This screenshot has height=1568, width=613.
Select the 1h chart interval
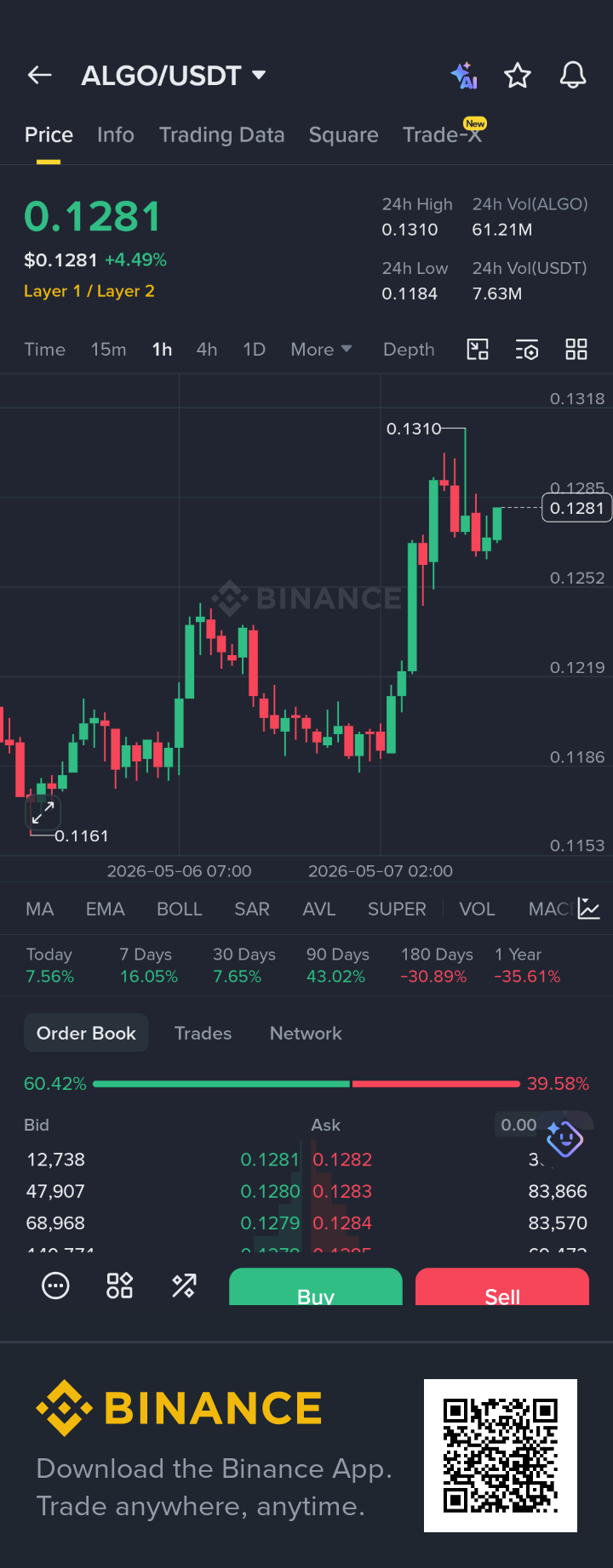click(162, 350)
